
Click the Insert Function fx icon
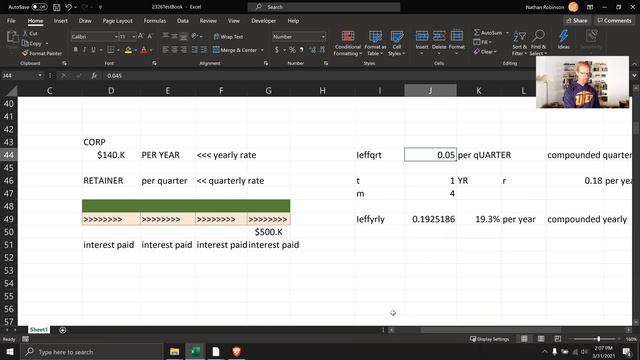click(94, 76)
